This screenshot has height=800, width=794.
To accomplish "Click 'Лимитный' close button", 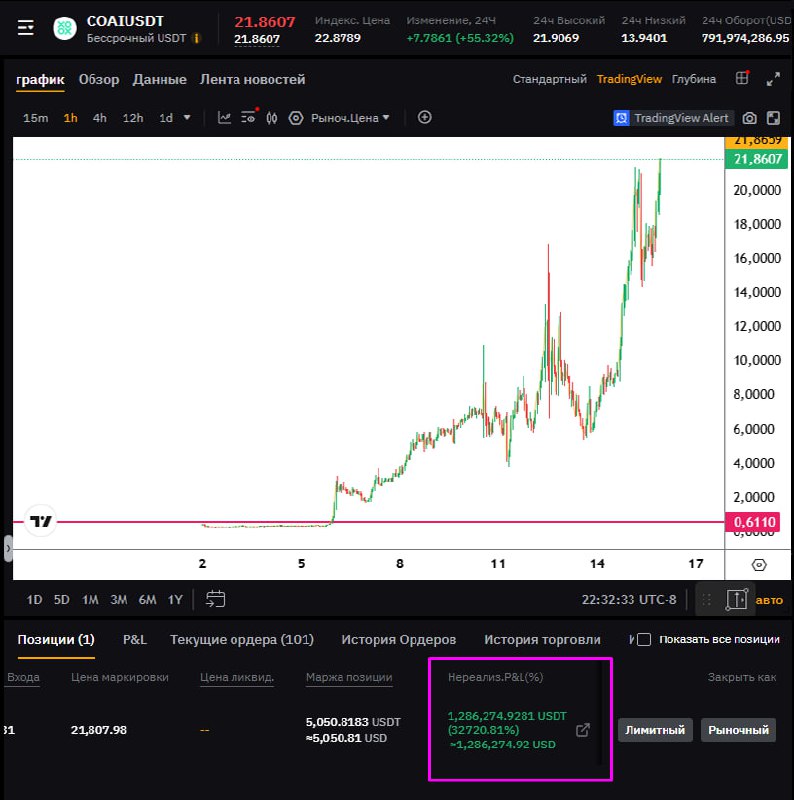I will pos(655,730).
